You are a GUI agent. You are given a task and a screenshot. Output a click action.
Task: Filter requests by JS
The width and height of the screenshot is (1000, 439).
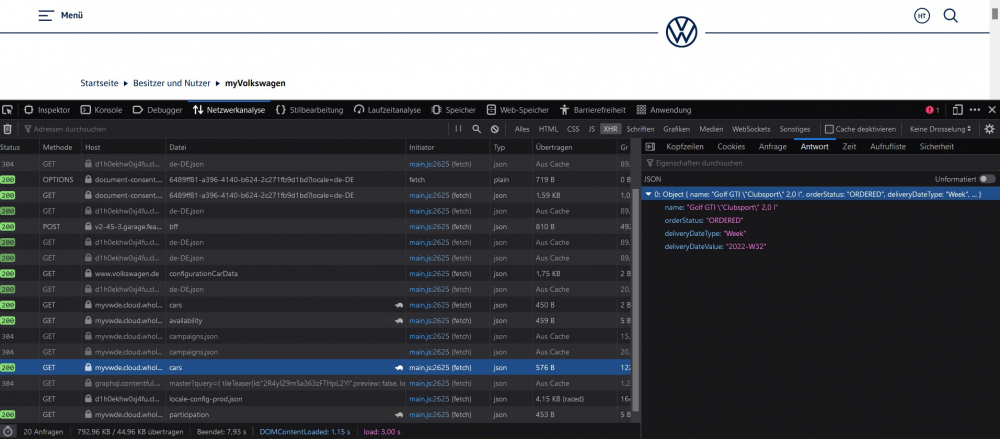[591, 129]
